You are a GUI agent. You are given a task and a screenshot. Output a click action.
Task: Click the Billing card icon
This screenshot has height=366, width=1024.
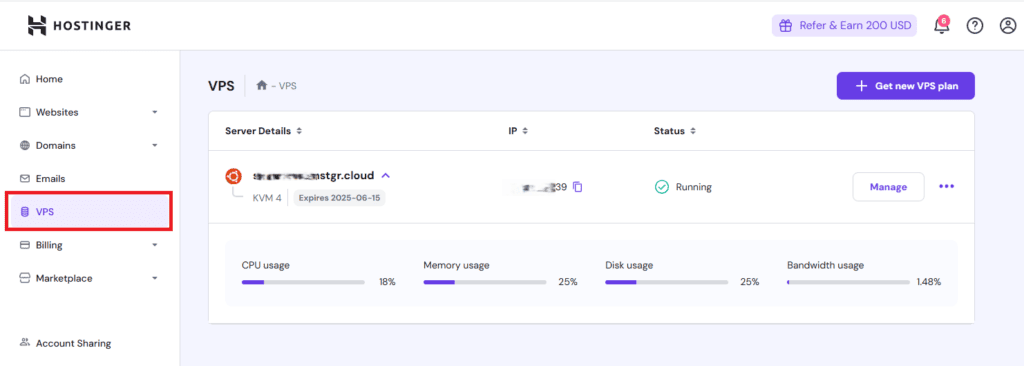(x=25, y=245)
